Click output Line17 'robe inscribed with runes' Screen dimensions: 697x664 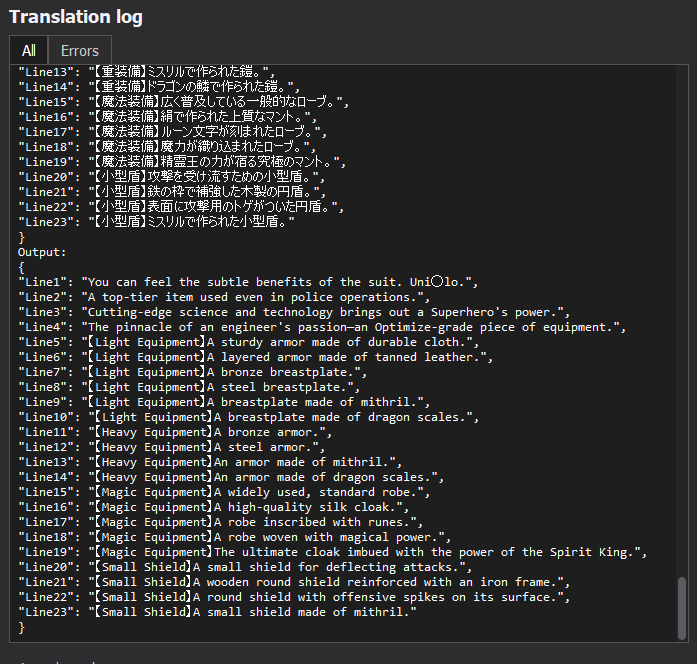[220, 522]
